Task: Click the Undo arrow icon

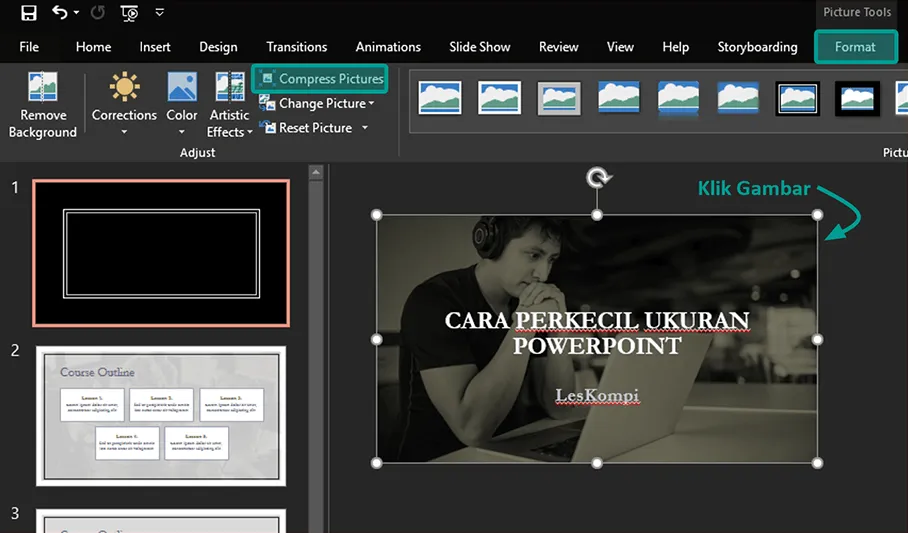Action: pyautogui.click(x=59, y=12)
